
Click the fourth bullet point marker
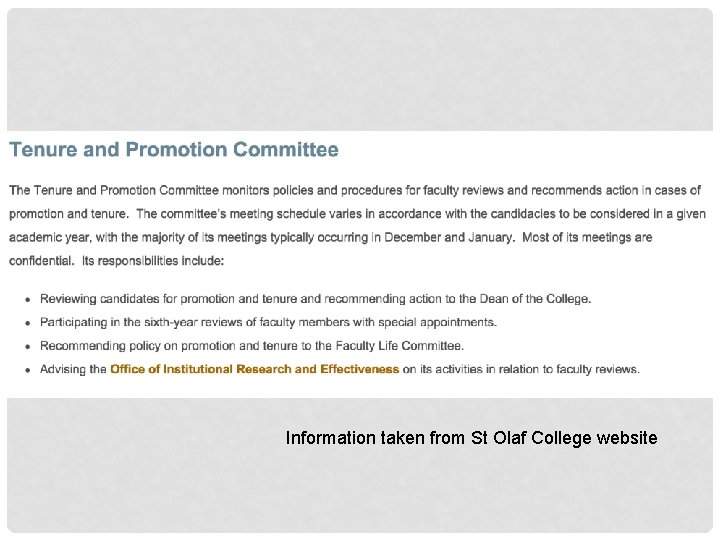pos(28,370)
